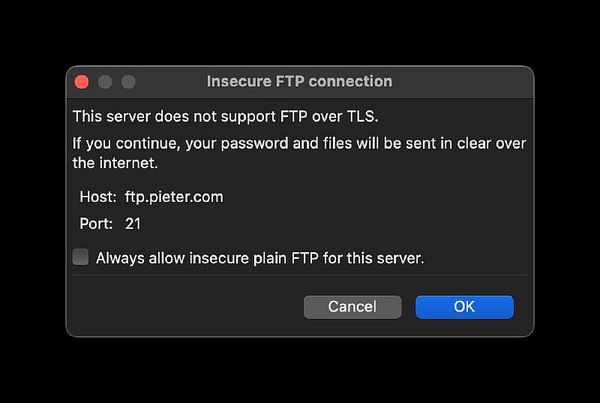600x403 pixels.
Task: Close the dialog using the red button
Action: pyautogui.click(x=82, y=81)
